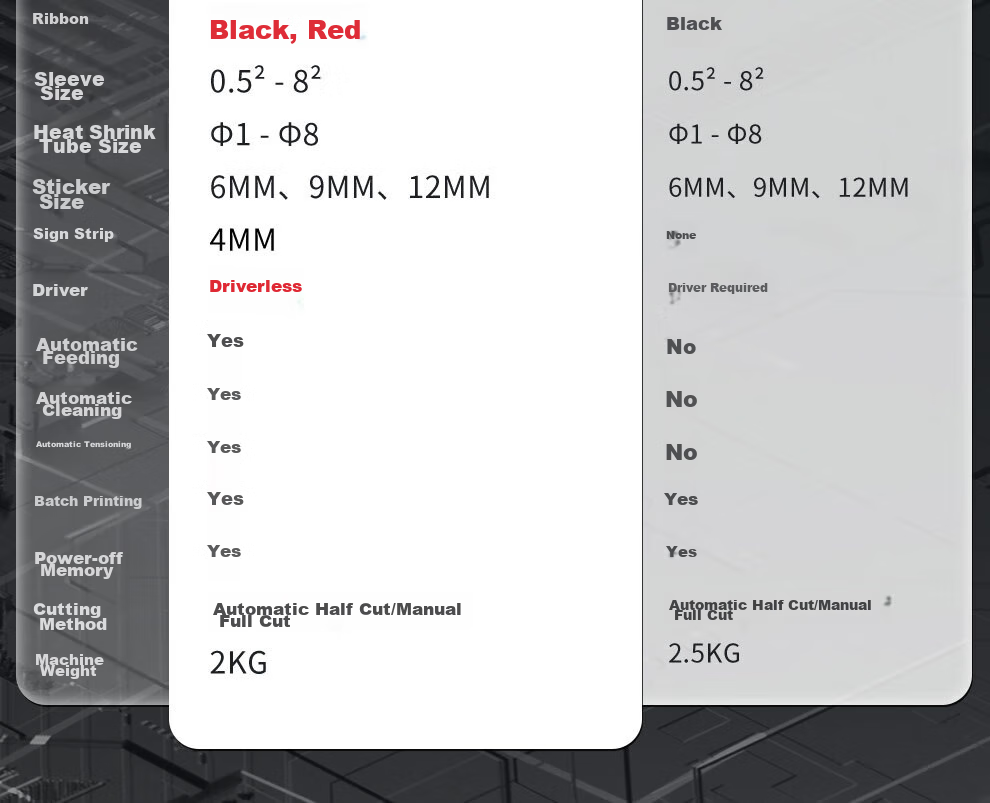Click the "Heat Shrink Tube Size" label

coord(94,139)
